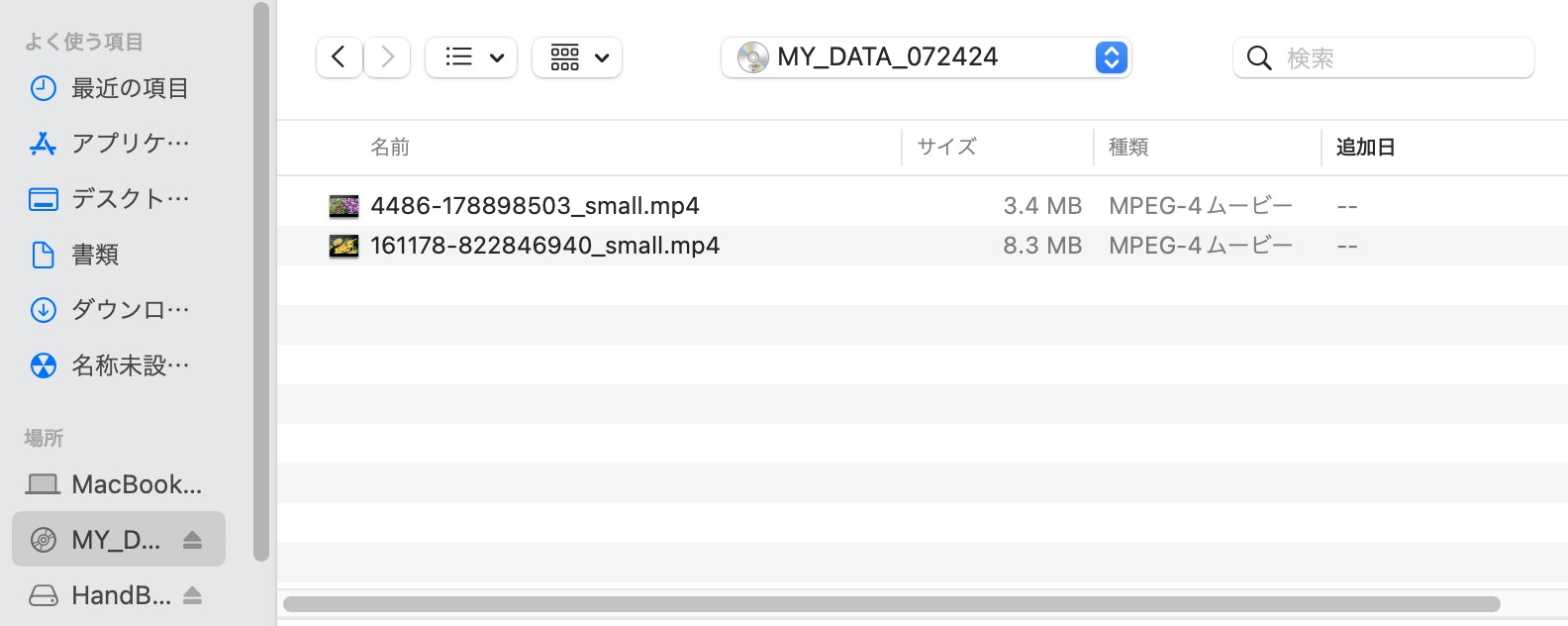This screenshot has width=1568, height=626.
Task: Click the MPEG-4 ムービー cell of the 3.4 MB file
Action: coord(1201,206)
